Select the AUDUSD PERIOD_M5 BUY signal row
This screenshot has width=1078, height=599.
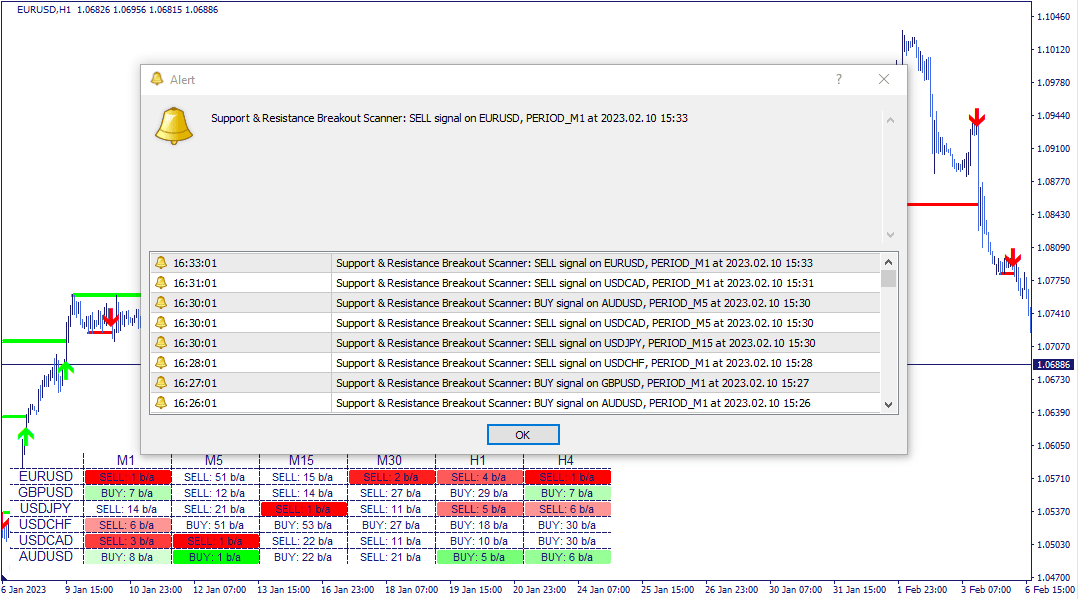point(573,303)
